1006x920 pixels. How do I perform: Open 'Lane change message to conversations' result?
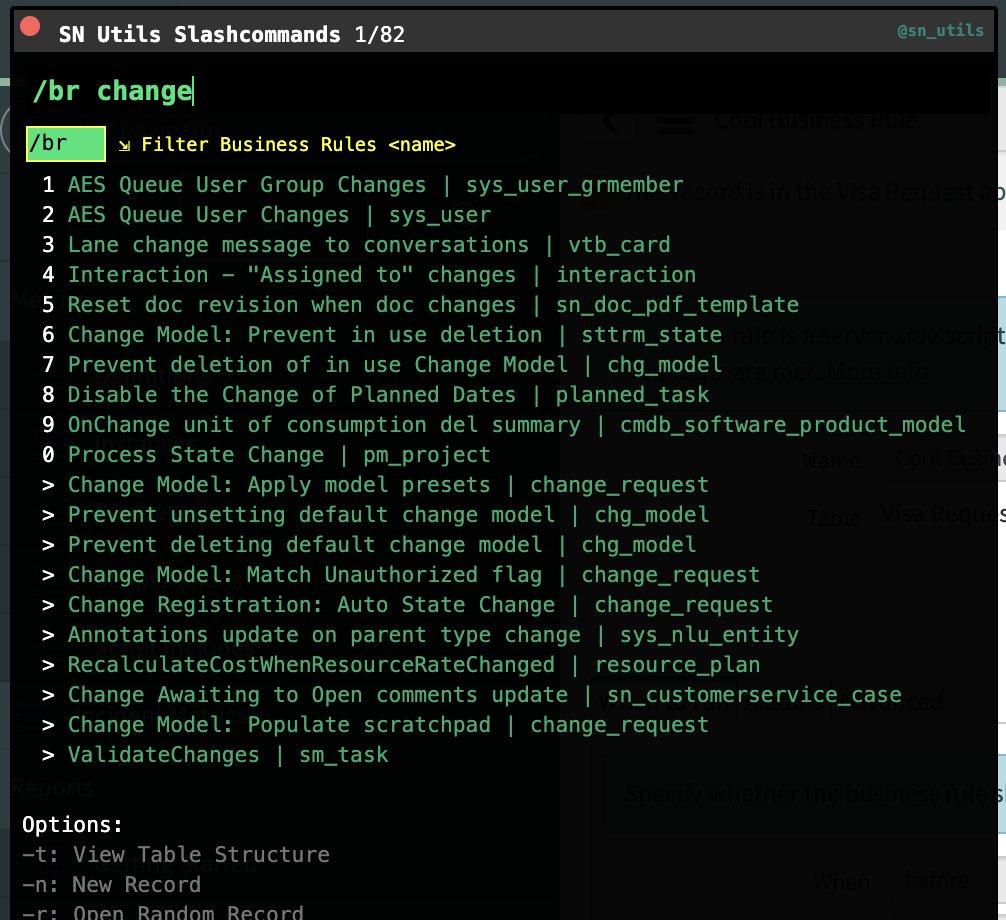pyautogui.click(x=369, y=244)
